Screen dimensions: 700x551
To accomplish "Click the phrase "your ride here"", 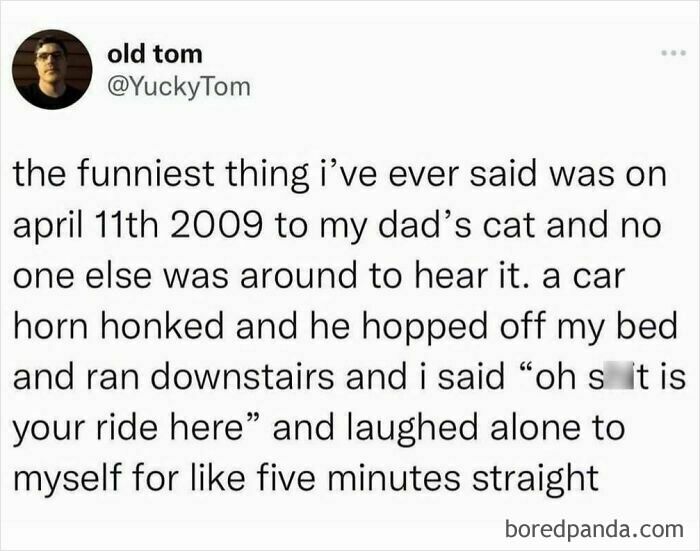I will [128, 428].
